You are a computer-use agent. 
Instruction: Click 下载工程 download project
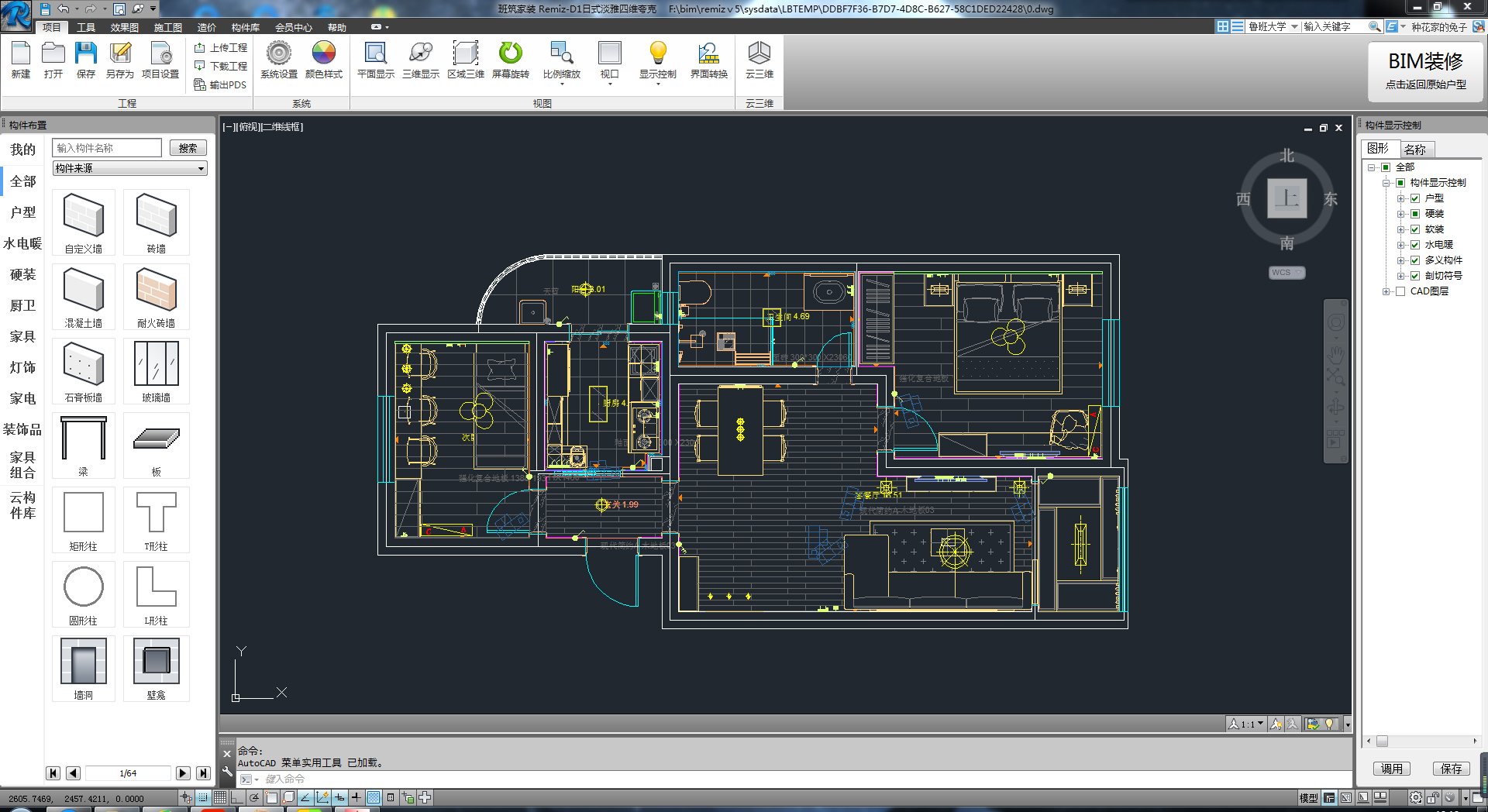click(221, 66)
